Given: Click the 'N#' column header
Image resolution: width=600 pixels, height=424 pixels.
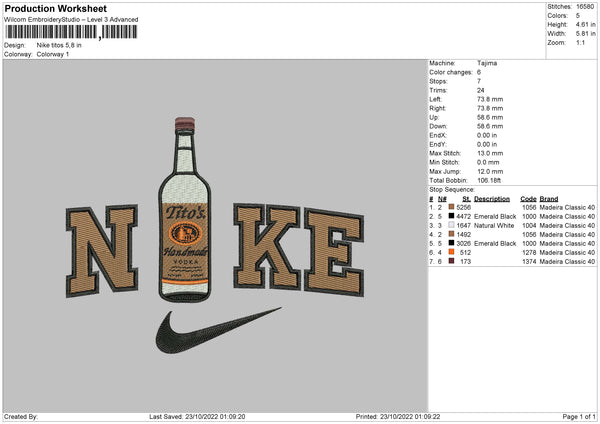Looking at the screenshot, I should tap(442, 199).
